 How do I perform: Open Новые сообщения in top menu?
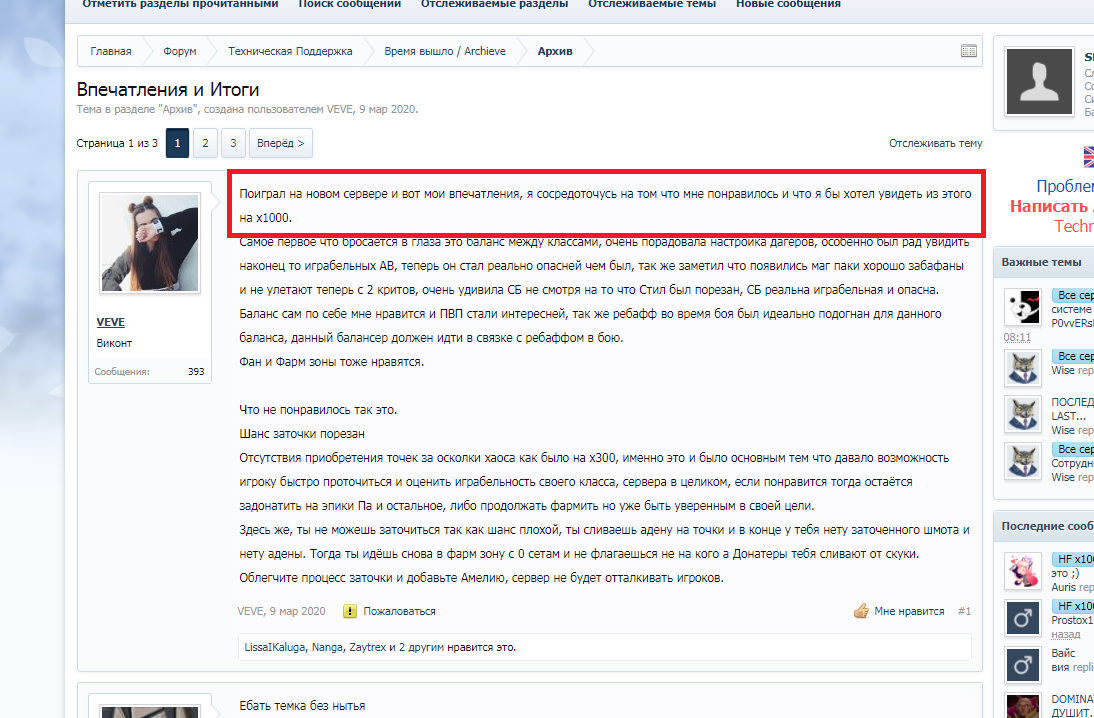point(788,4)
